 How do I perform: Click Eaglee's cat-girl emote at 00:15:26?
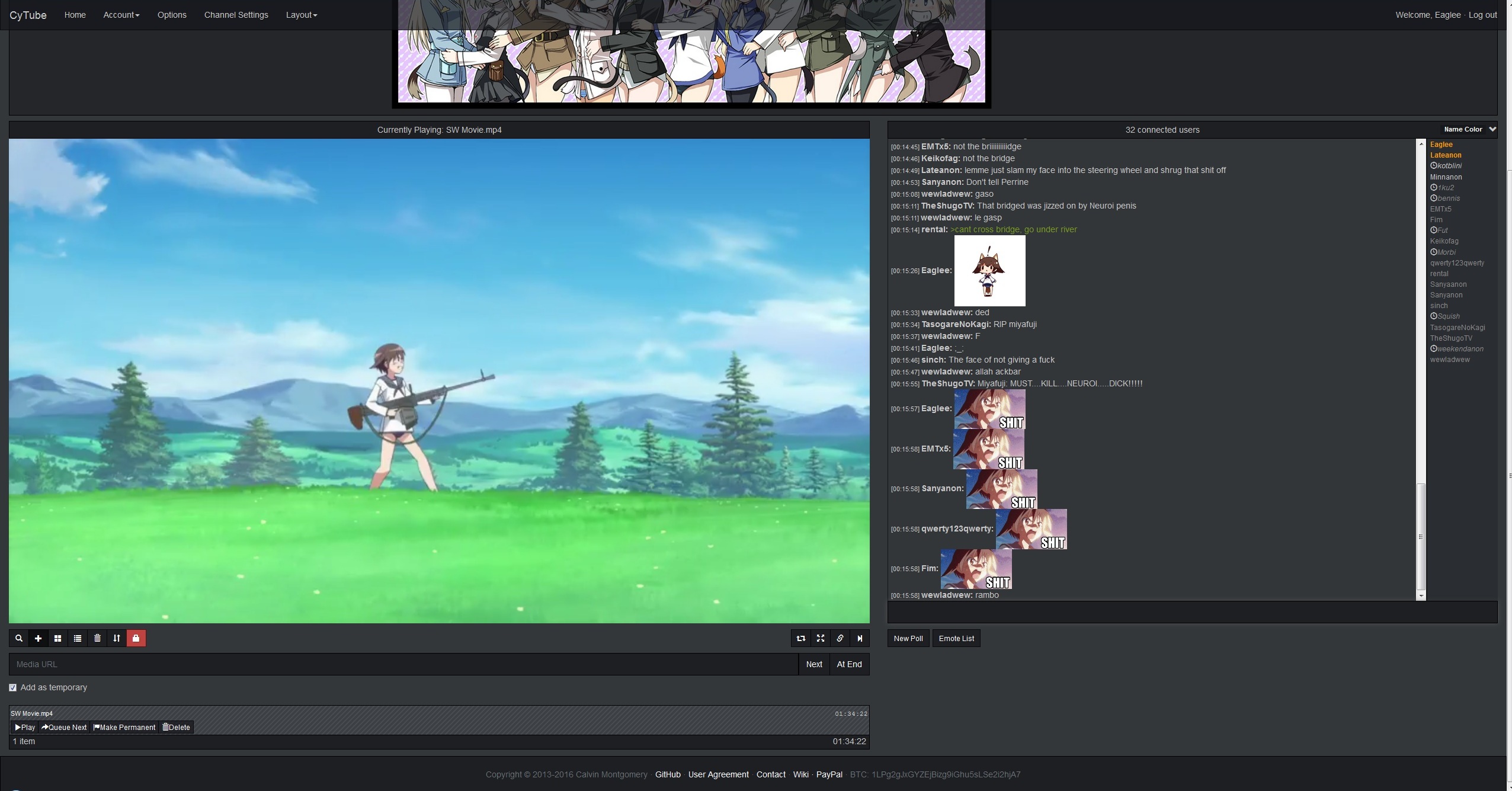(989, 271)
